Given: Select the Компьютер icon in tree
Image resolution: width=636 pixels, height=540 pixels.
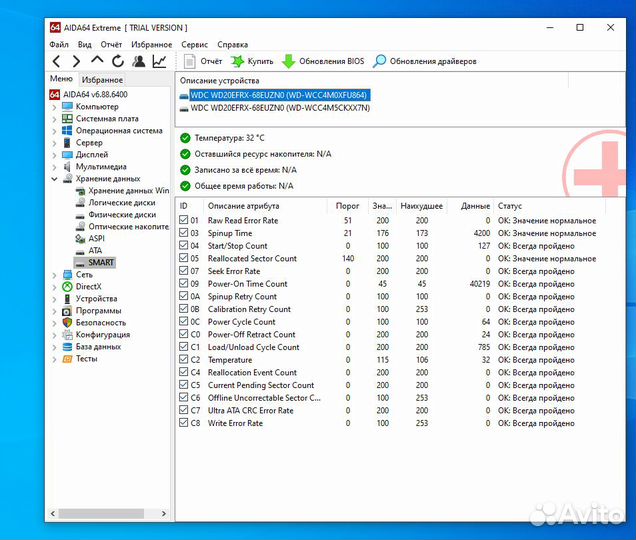Looking at the screenshot, I should [67, 107].
